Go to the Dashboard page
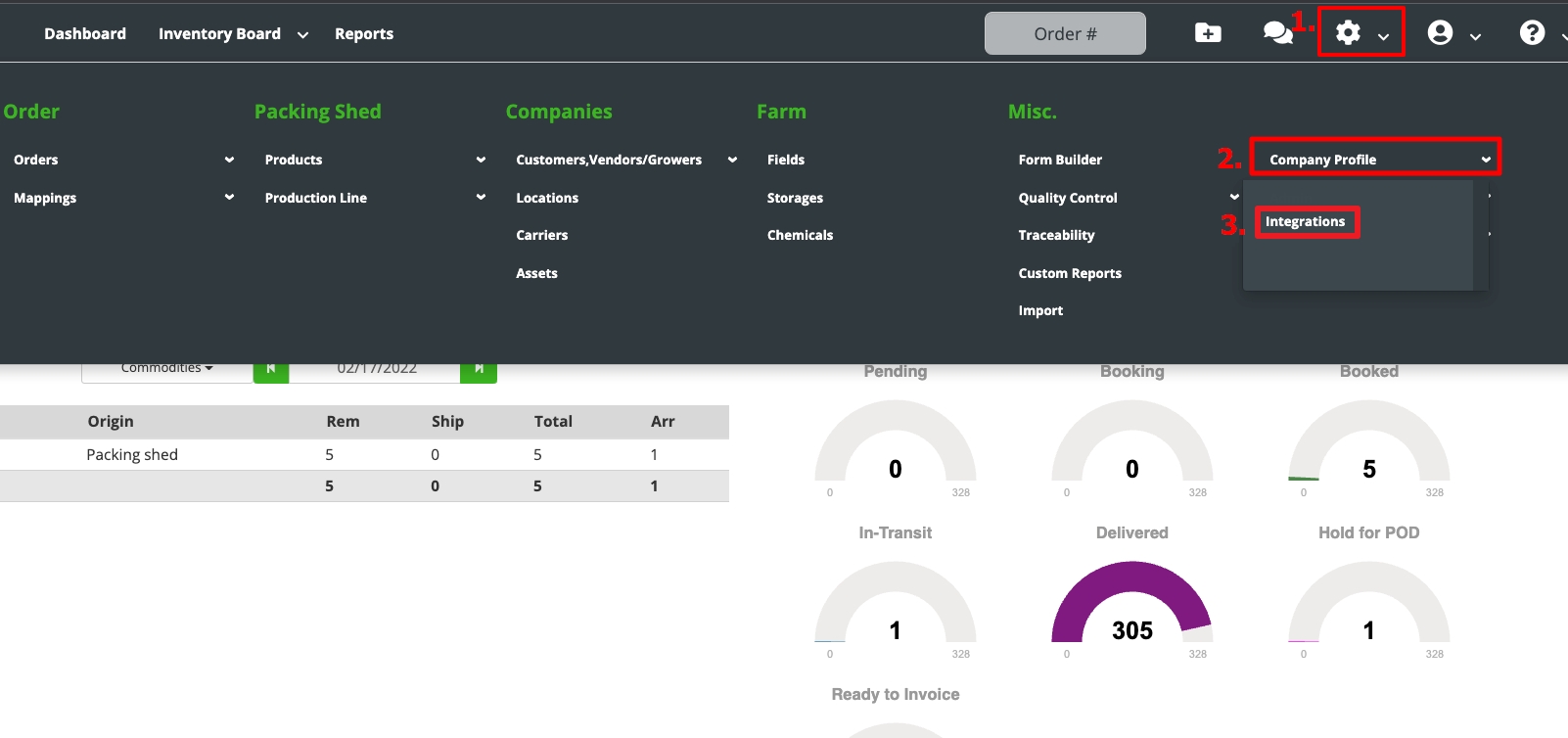The height and width of the screenshot is (738, 1568). click(x=85, y=34)
